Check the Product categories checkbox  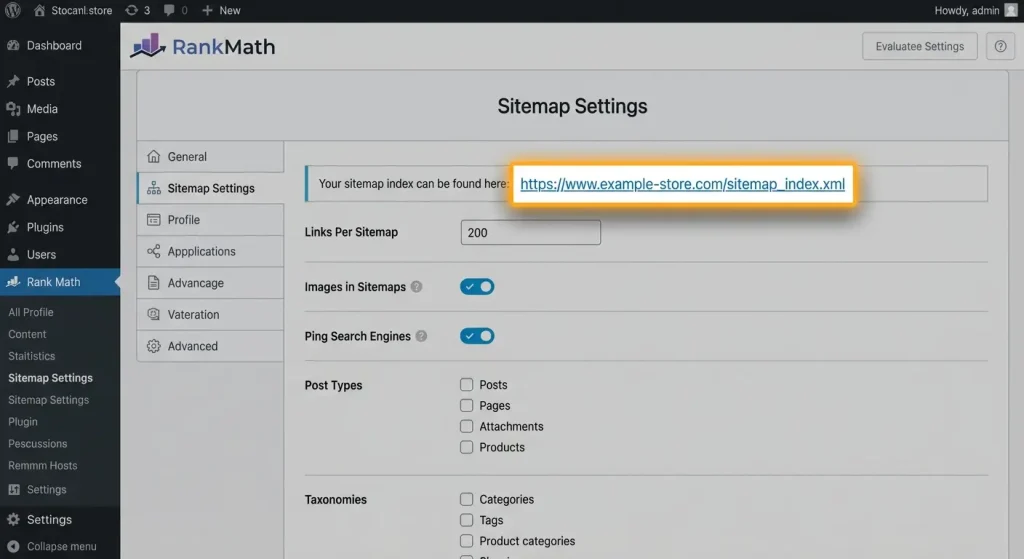466,541
